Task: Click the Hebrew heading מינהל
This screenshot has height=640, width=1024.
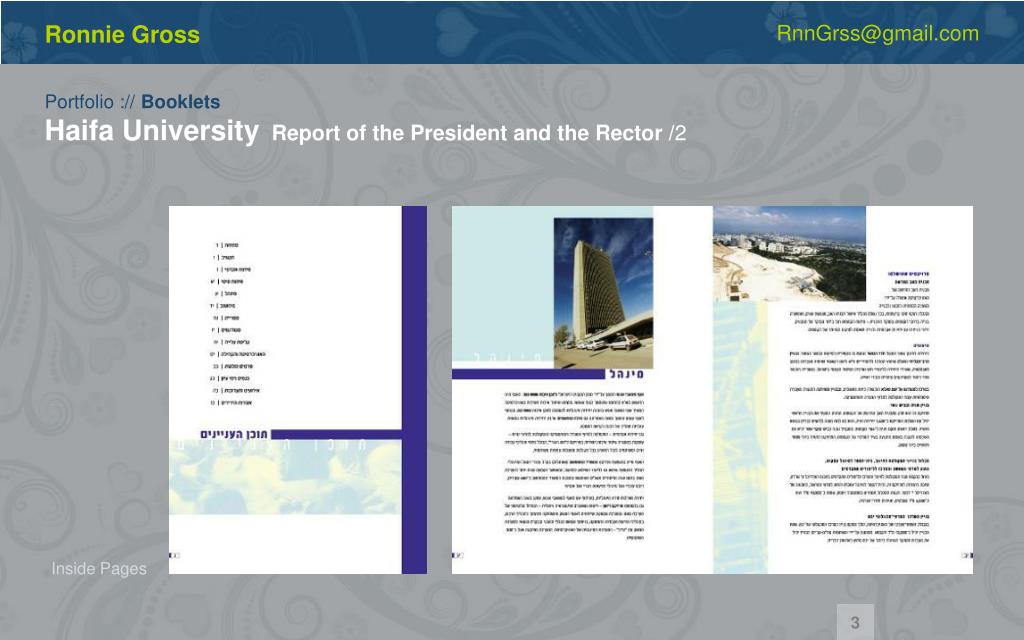Action: 626,374
